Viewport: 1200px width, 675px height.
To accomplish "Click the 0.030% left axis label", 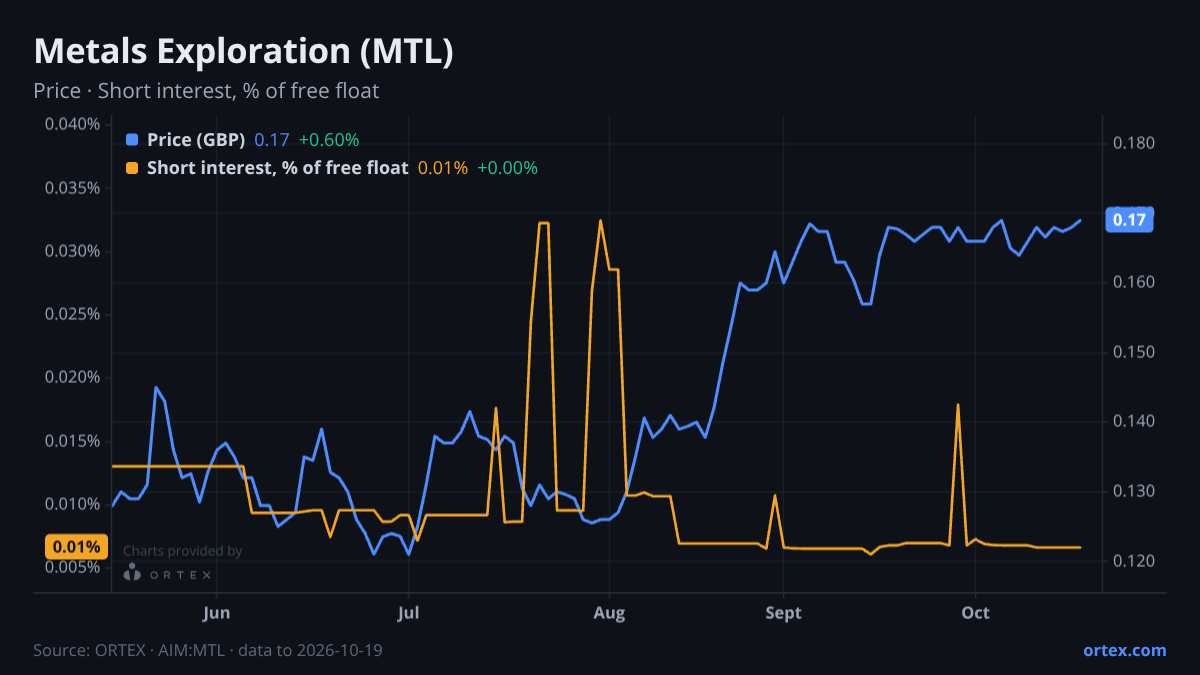I will tap(73, 251).
